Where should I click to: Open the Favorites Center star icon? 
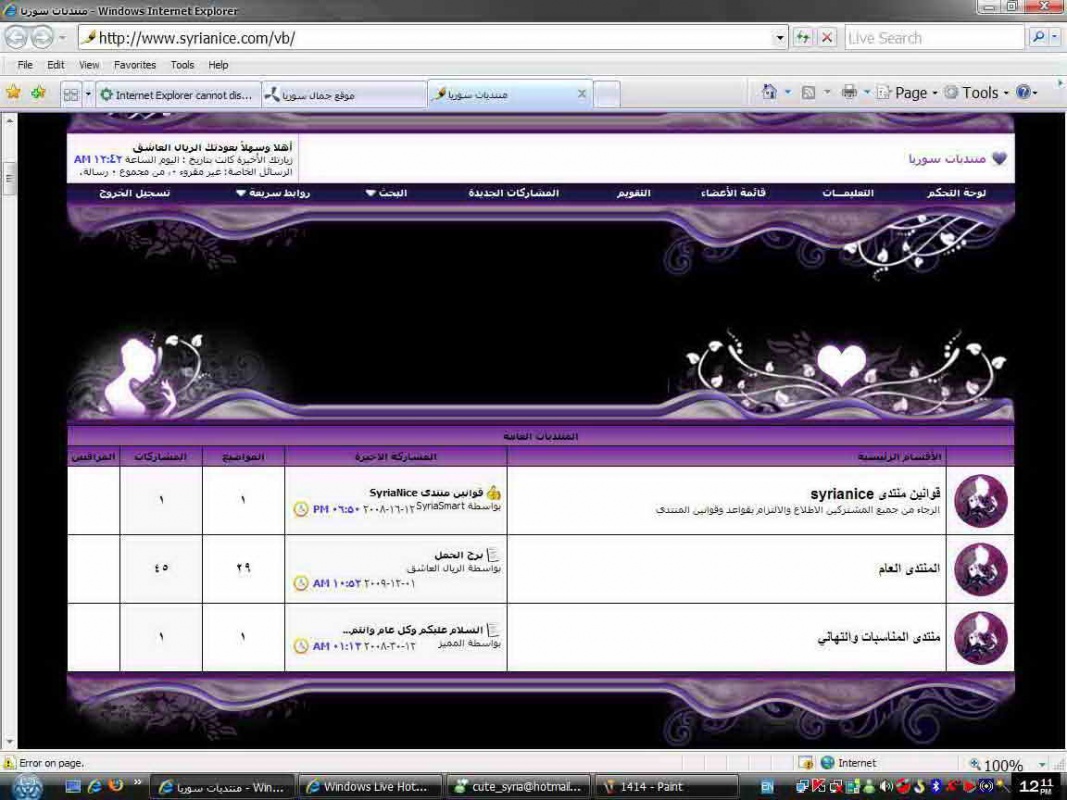coord(13,93)
